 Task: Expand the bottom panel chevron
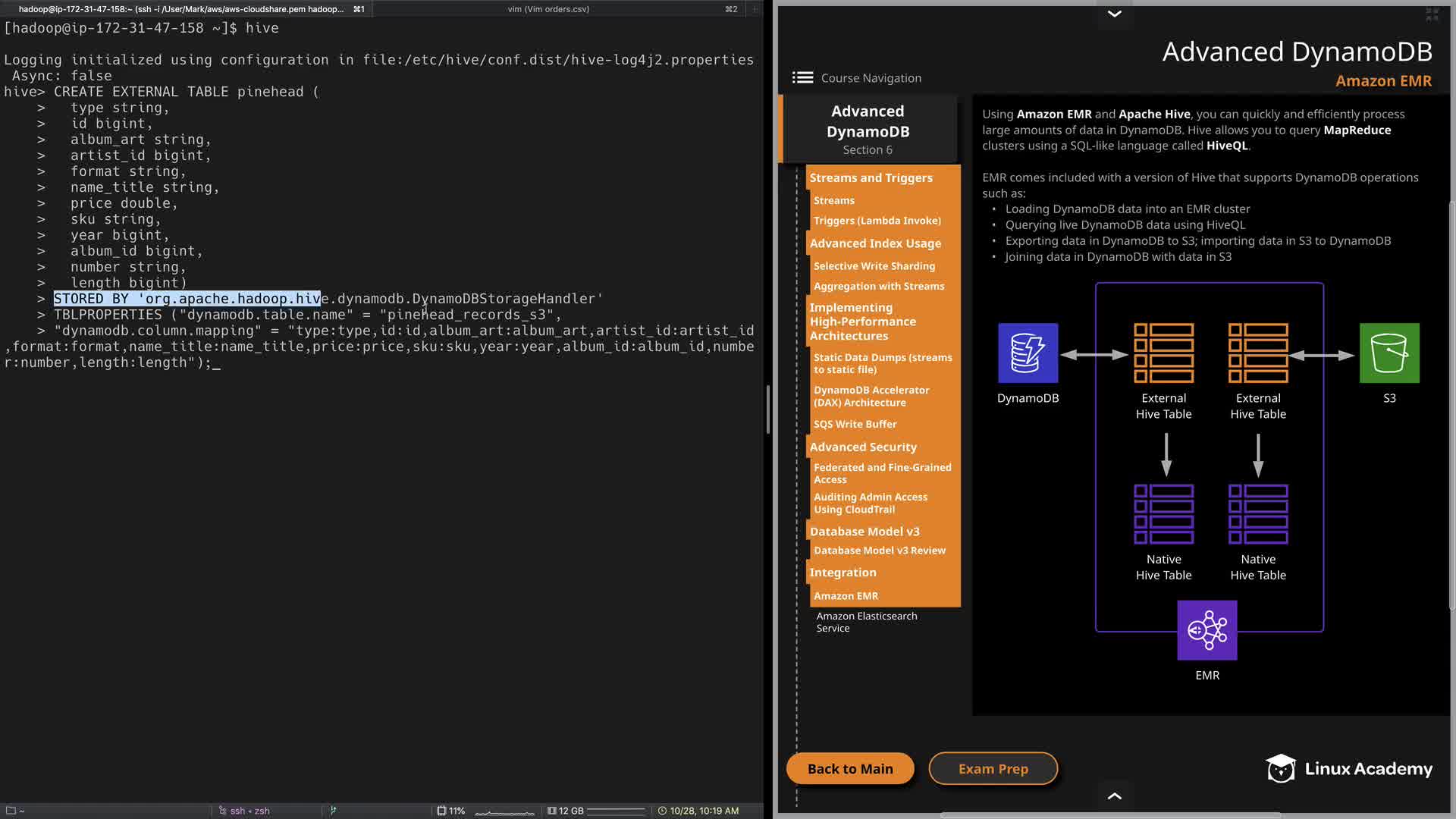(x=1114, y=795)
